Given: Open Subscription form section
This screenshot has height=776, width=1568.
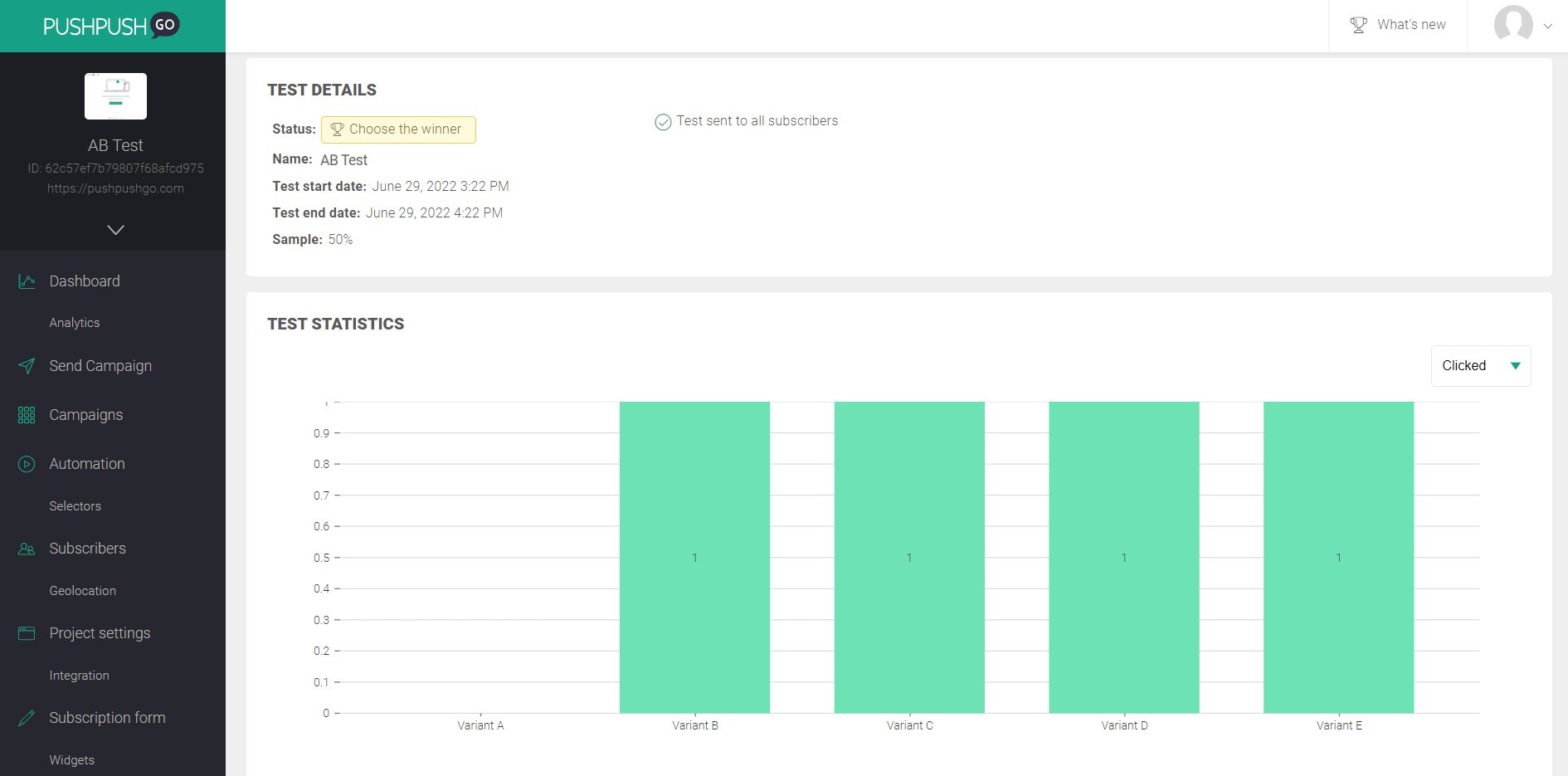Looking at the screenshot, I should click(108, 718).
